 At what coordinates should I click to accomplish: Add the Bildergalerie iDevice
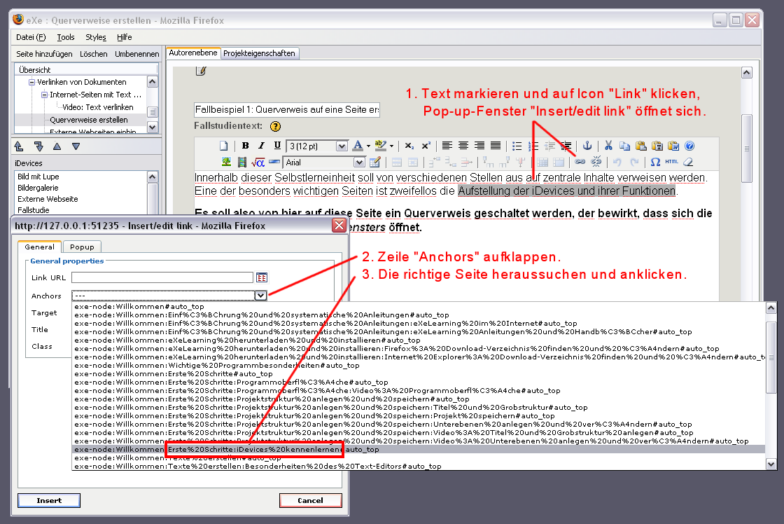pyautogui.click(x=38, y=188)
